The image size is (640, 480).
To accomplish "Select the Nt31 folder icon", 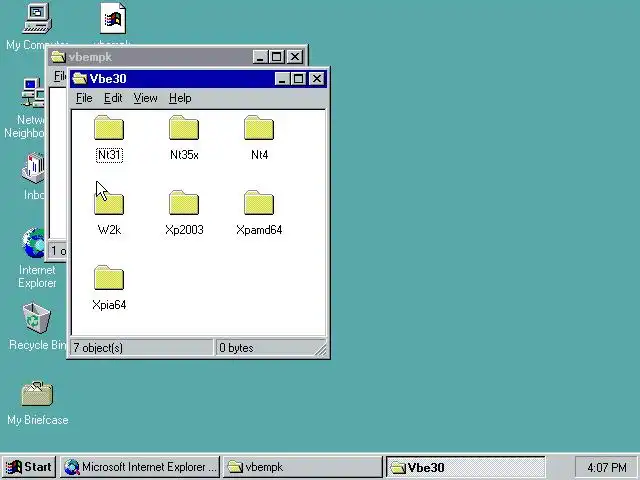I will coord(109,128).
